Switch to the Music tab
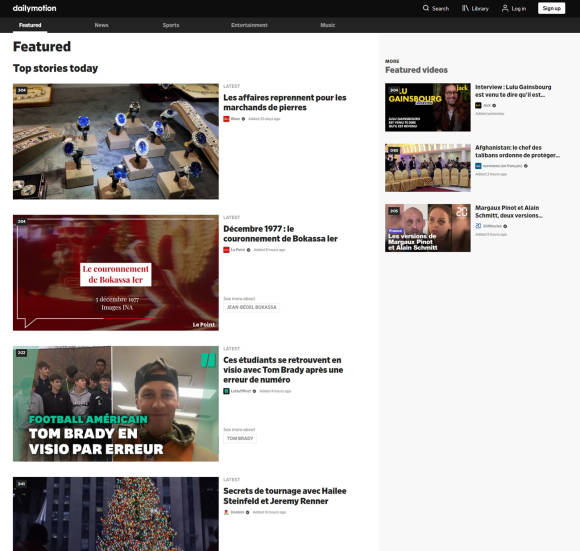 click(x=327, y=25)
